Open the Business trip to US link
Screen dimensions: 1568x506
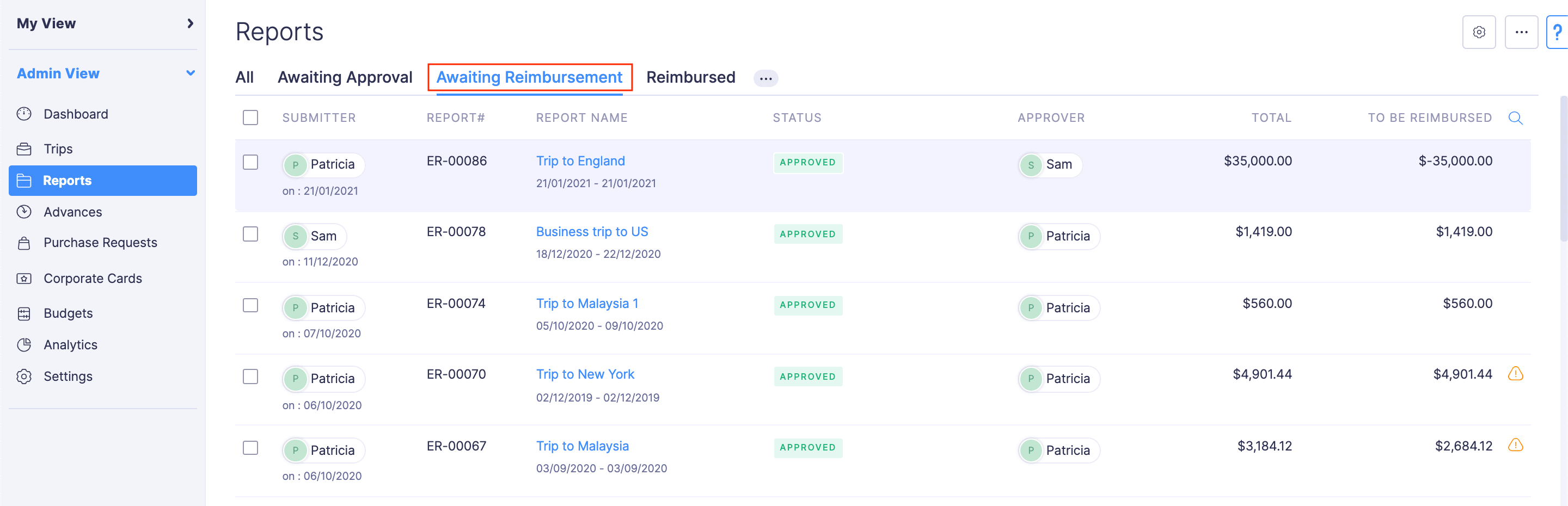(x=592, y=232)
